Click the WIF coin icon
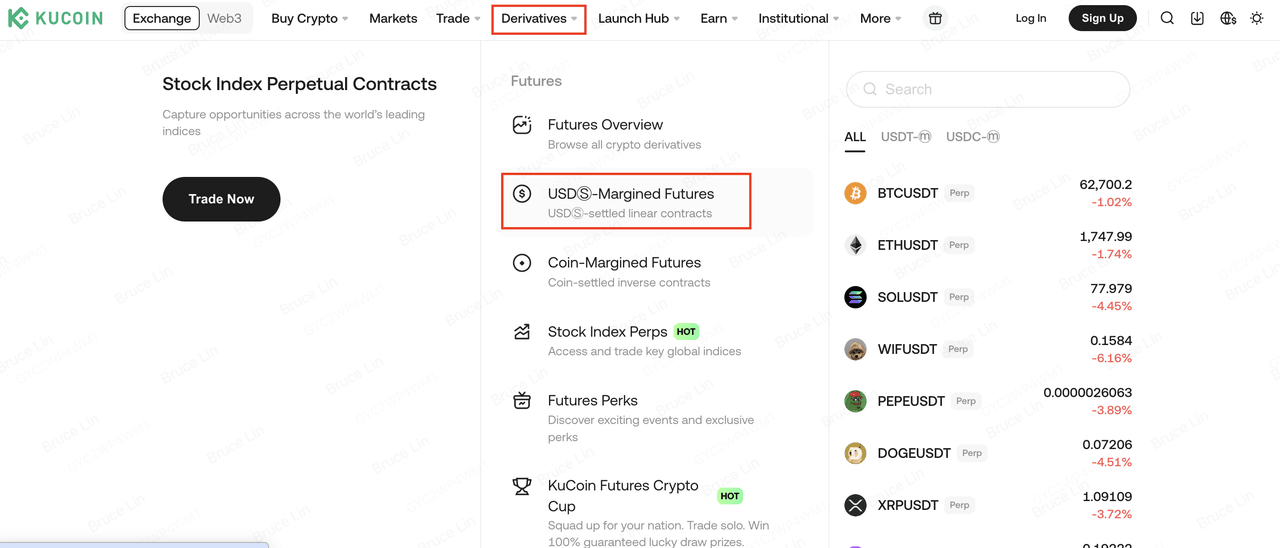Image resolution: width=1280 pixels, height=548 pixels. click(855, 349)
